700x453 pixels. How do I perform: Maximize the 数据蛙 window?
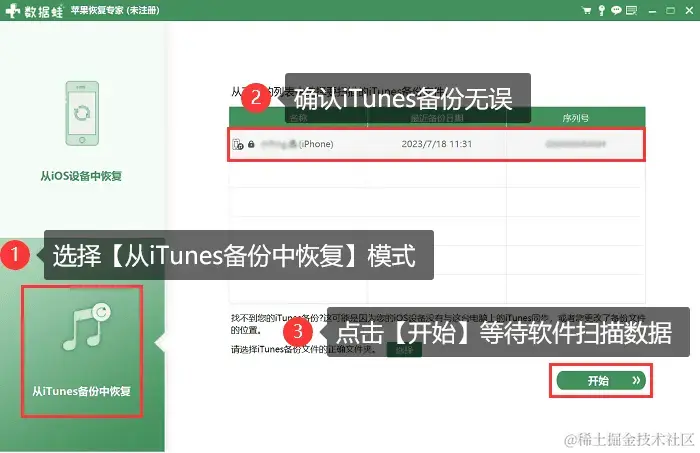671,11
